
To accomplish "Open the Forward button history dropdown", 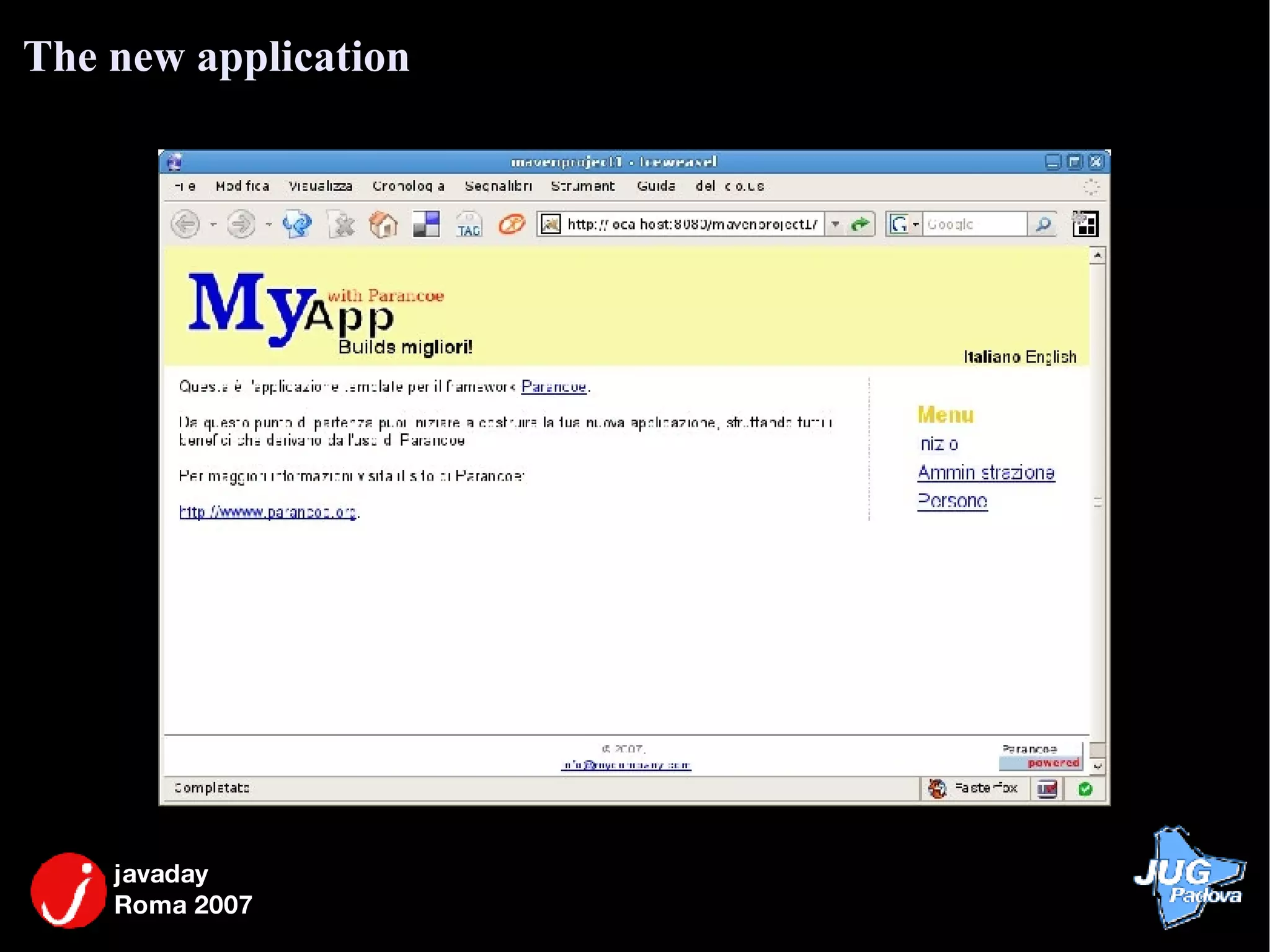I will [269, 225].
